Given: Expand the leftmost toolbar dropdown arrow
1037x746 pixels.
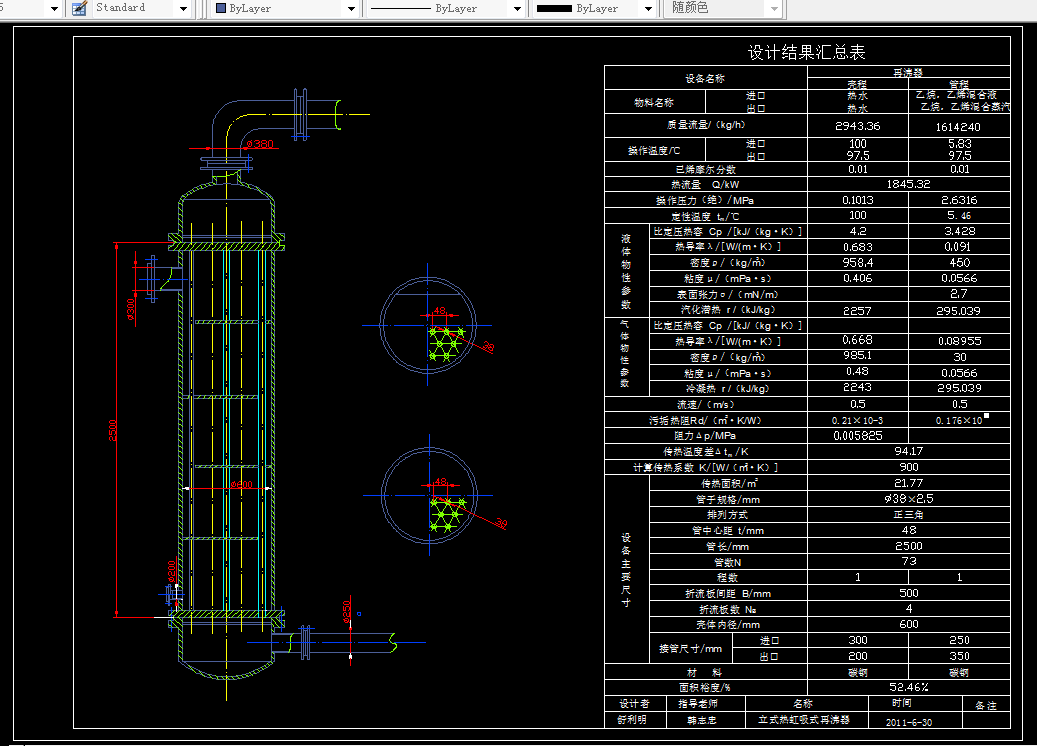Looking at the screenshot, I should pyautogui.click(x=54, y=9).
